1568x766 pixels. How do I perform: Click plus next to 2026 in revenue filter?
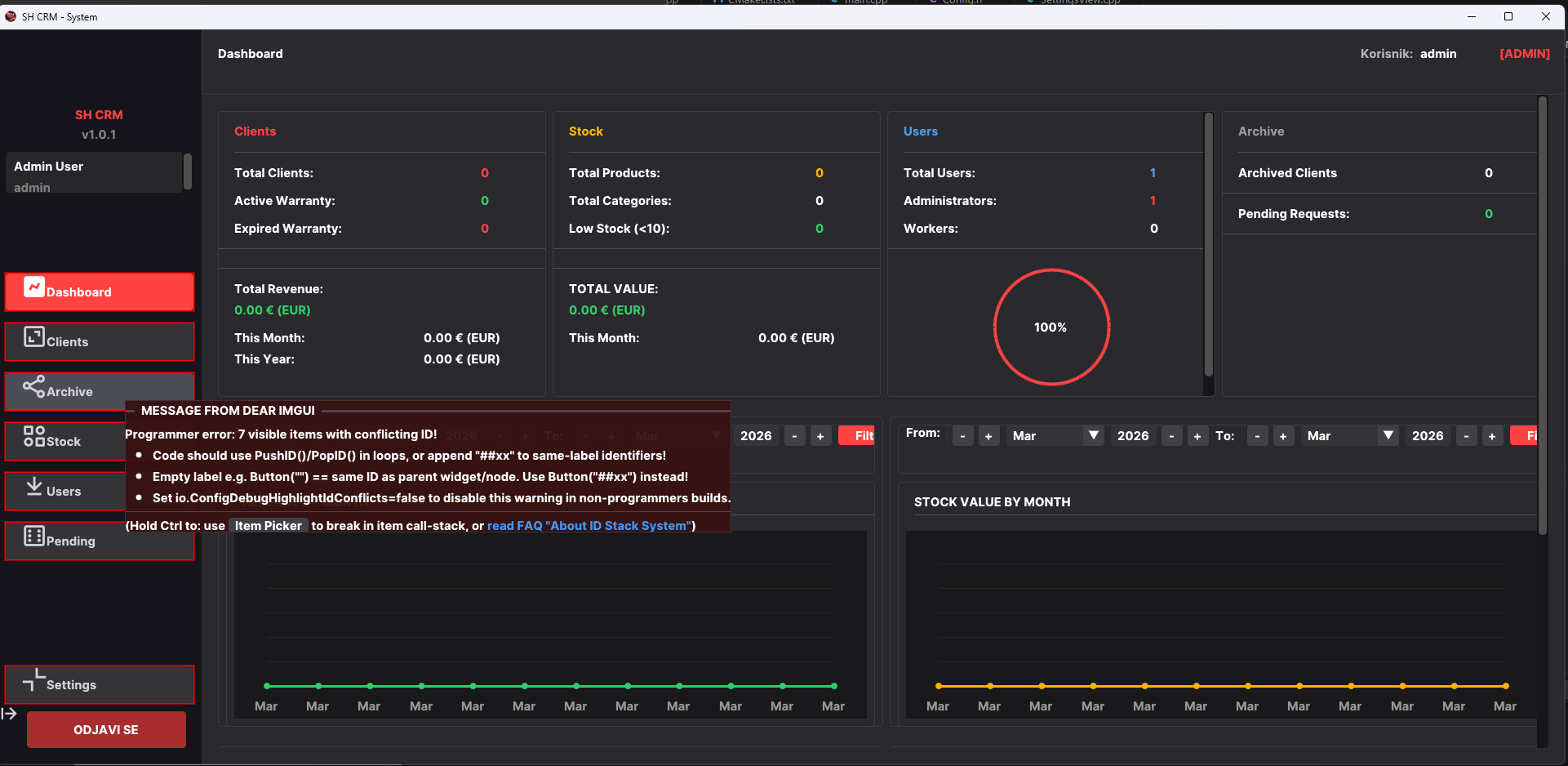820,436
